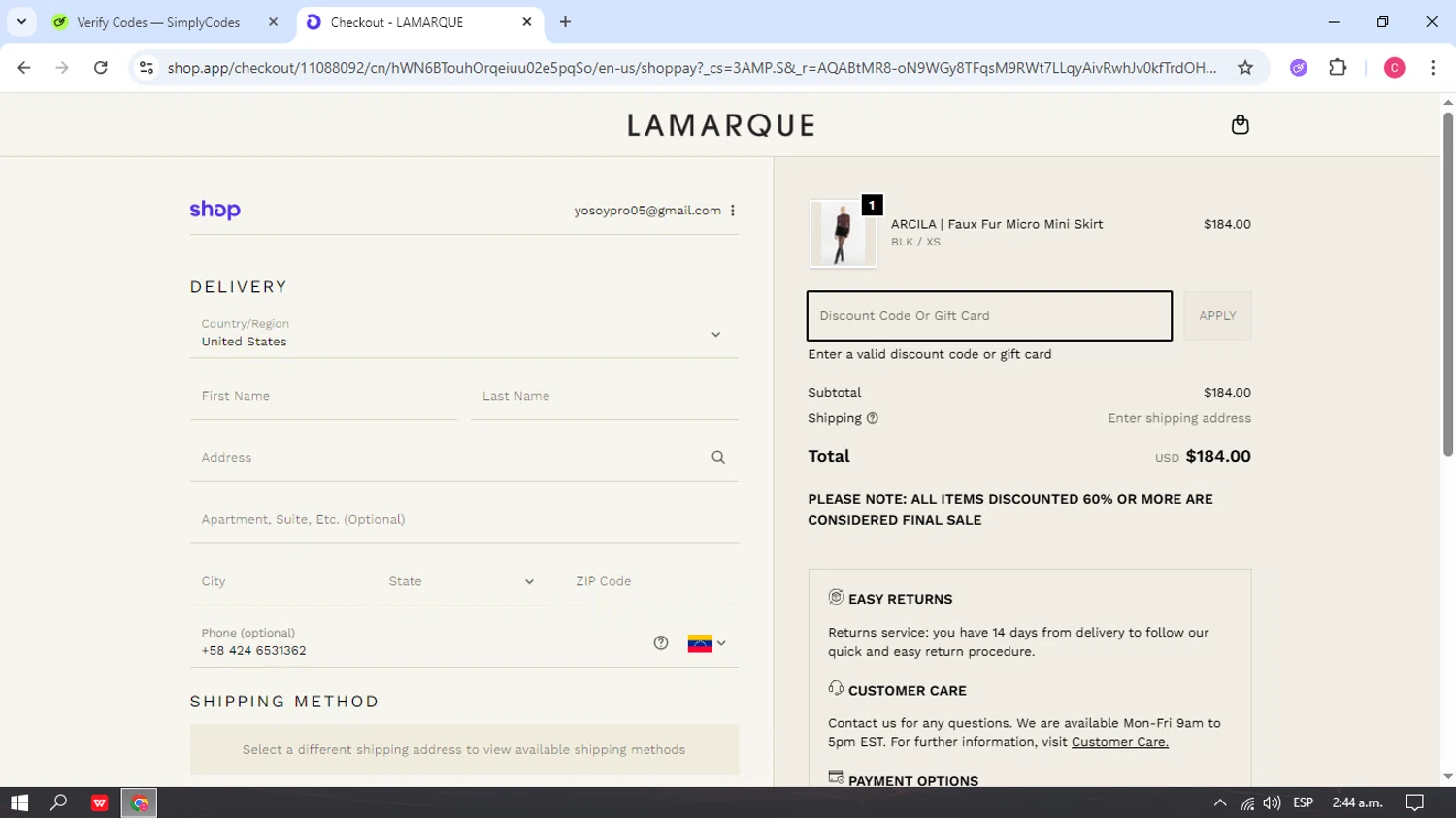
Task: Focus the Discount Code Or Gift Card field
Action: point(989,316)
